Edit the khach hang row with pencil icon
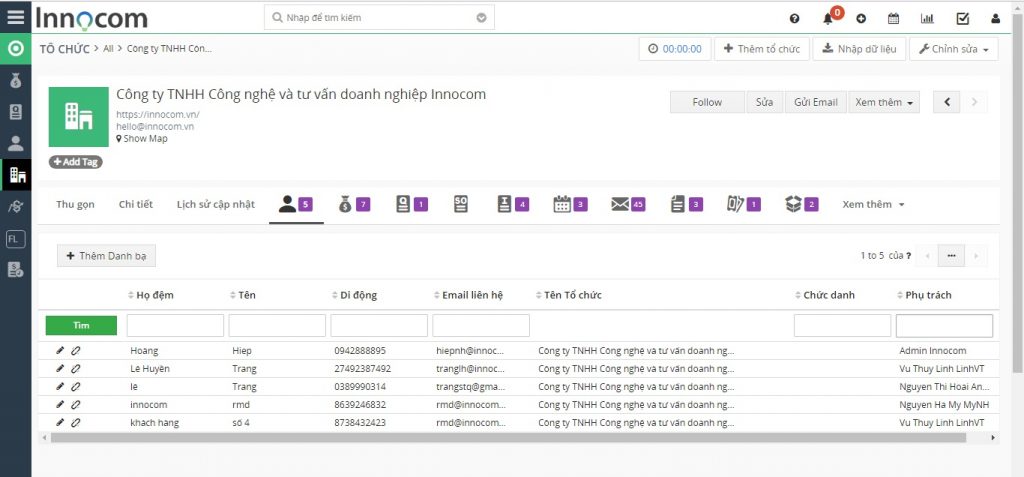 pyautogui.click(x=60, y=423)
